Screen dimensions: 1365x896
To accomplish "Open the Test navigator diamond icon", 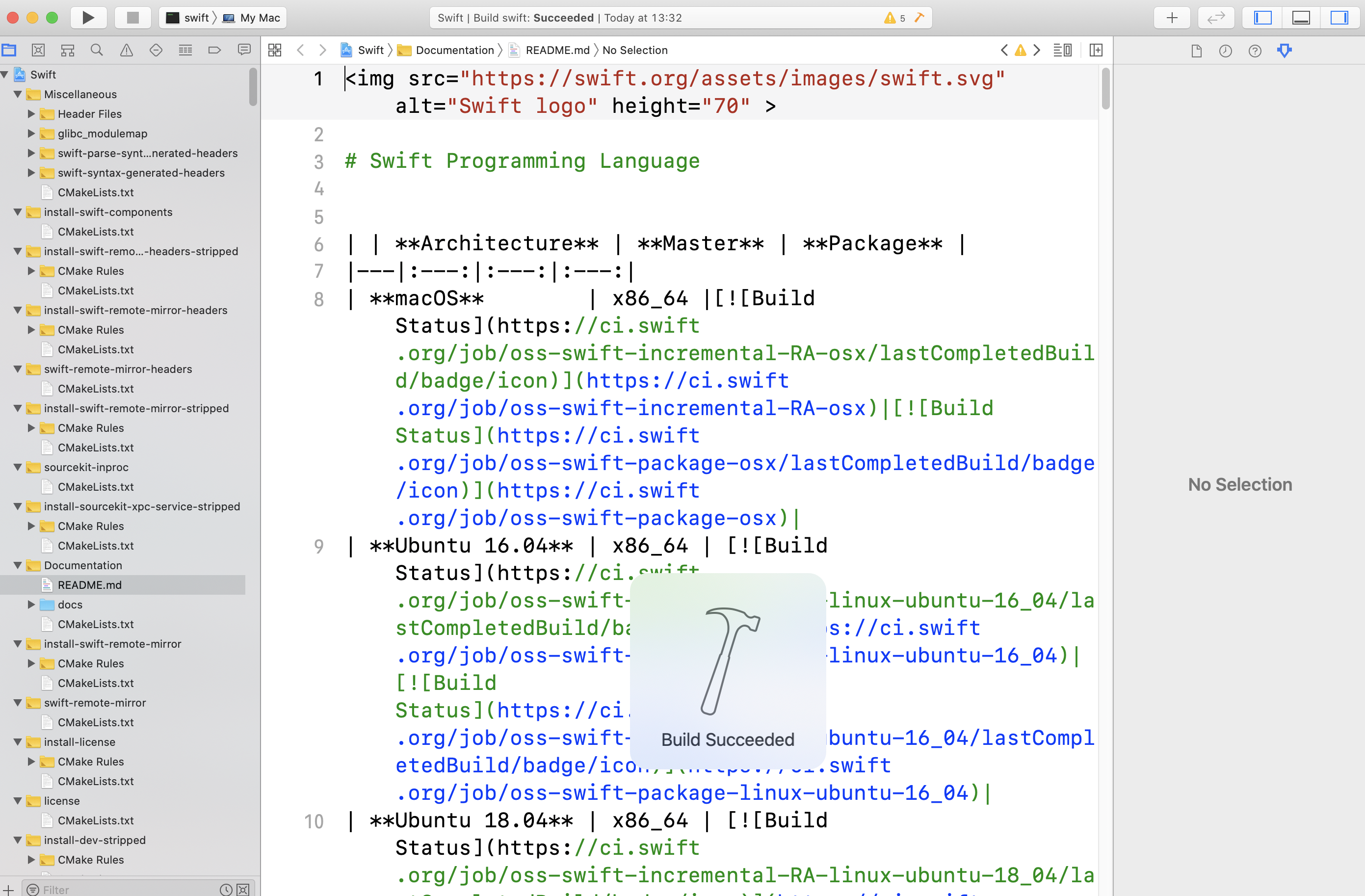I will [156, 51].
